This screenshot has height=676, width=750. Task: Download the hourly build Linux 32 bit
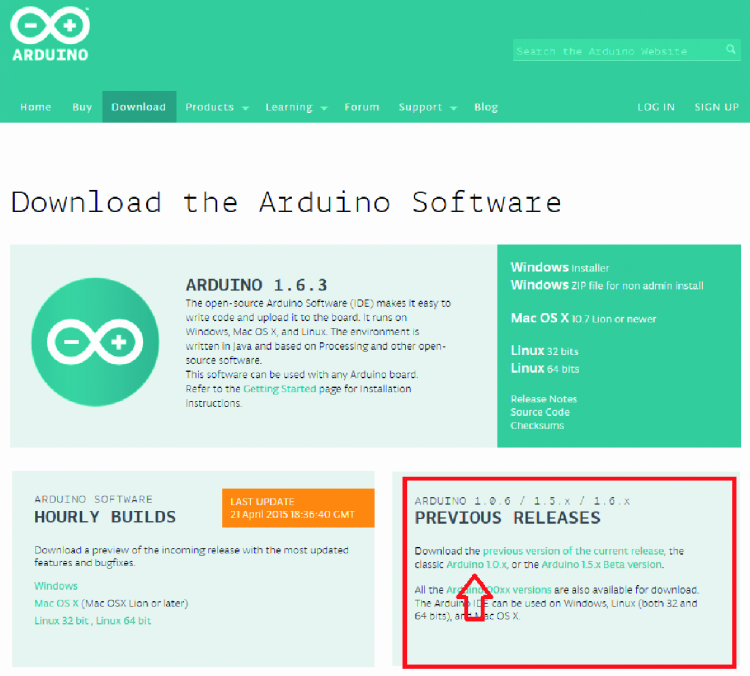click(61, 621)
